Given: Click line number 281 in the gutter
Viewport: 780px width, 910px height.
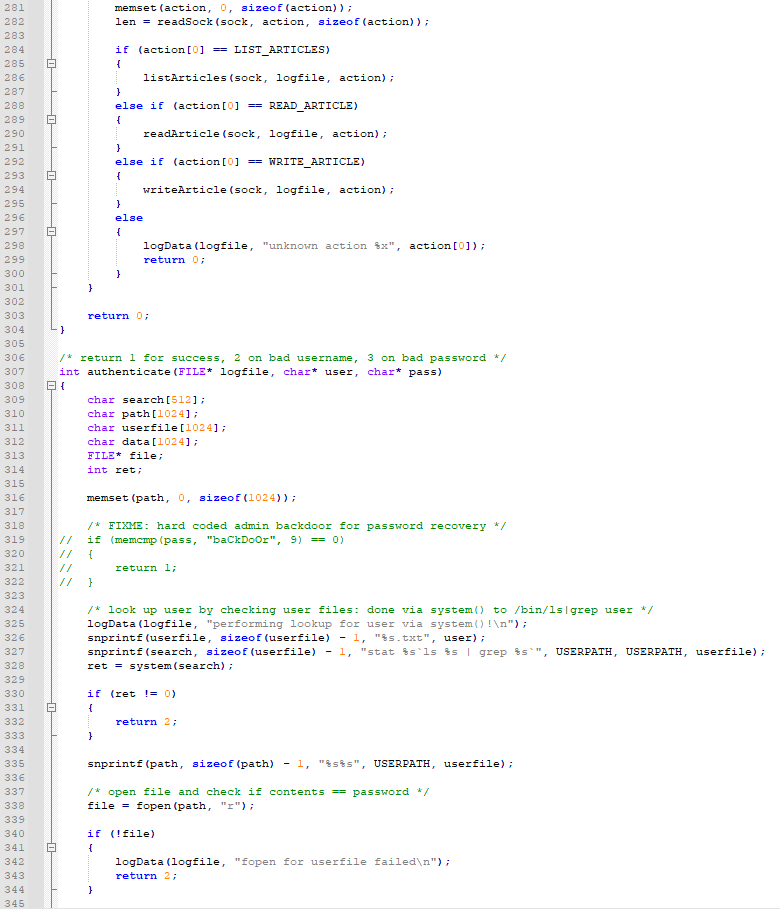Looking at the screenshot, I should (x=15, y=8).
